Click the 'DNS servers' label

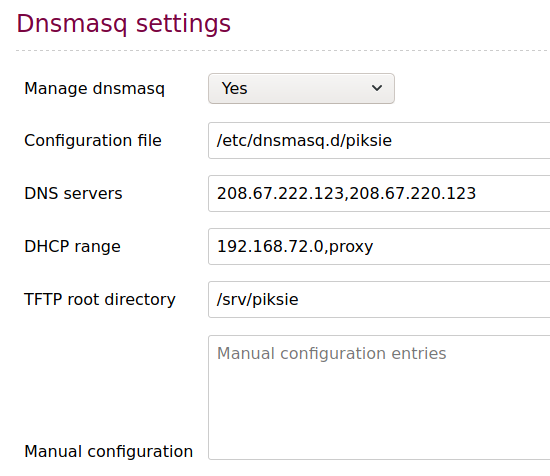(x=73, y=193)
